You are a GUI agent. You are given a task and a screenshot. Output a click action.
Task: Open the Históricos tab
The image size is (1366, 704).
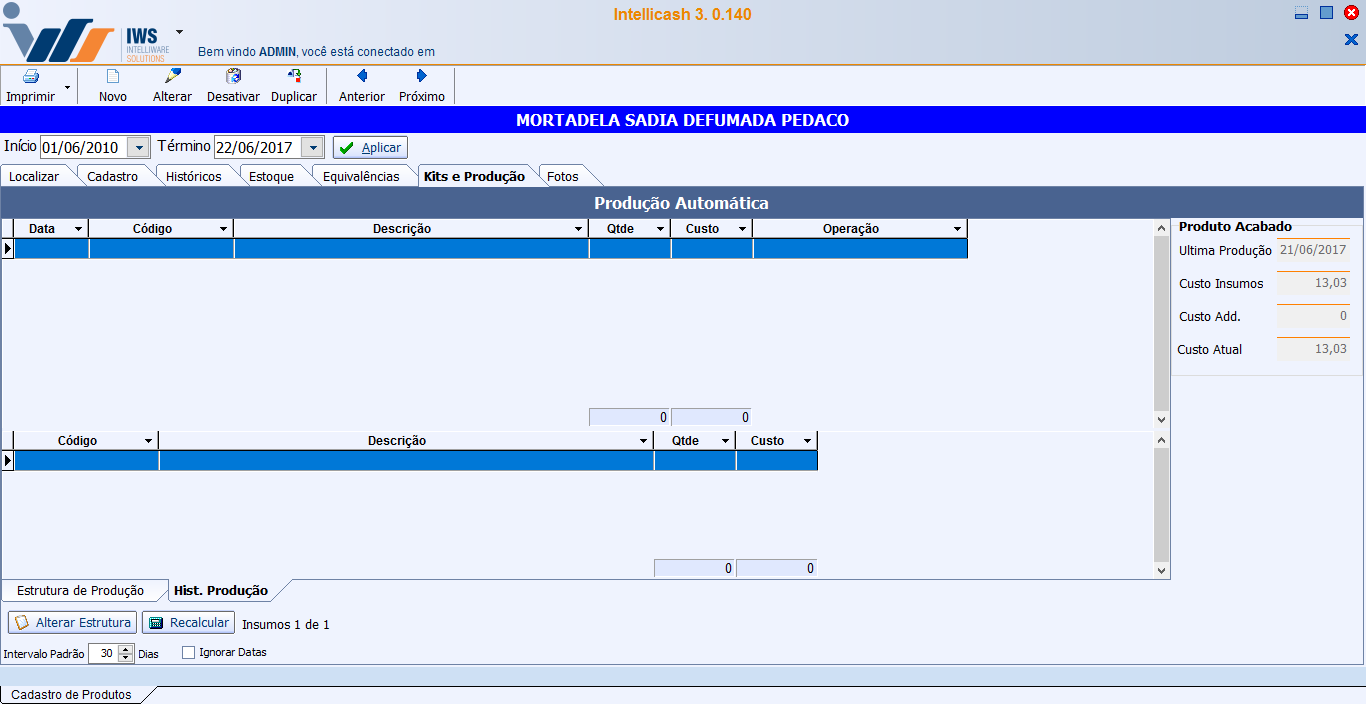point(194,176)
